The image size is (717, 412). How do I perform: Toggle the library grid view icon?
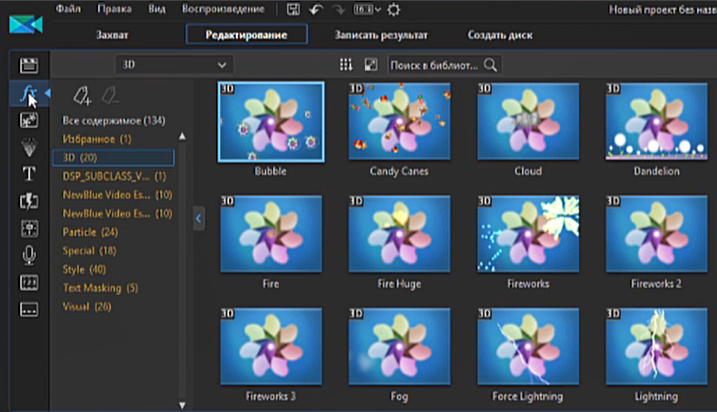click(347, 65)
